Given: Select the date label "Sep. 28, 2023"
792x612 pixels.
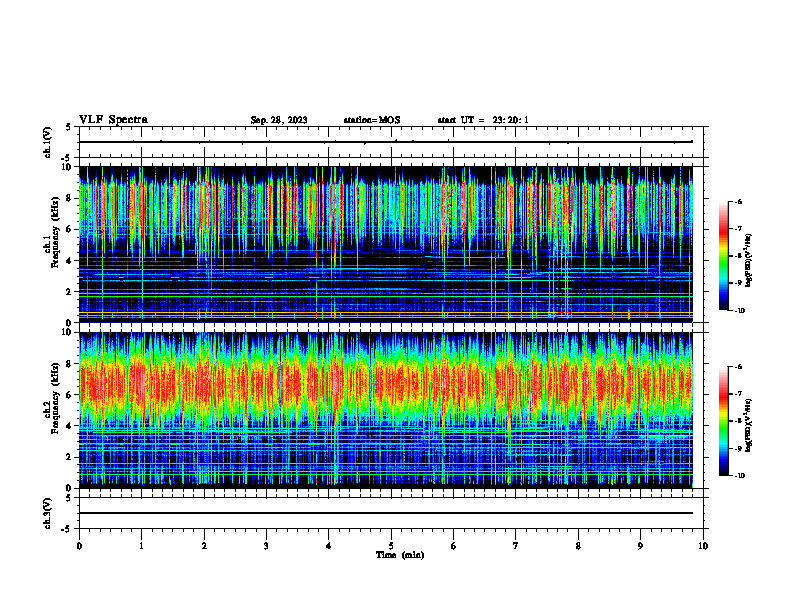Looking at the screenshot, I should pos(279,120).
